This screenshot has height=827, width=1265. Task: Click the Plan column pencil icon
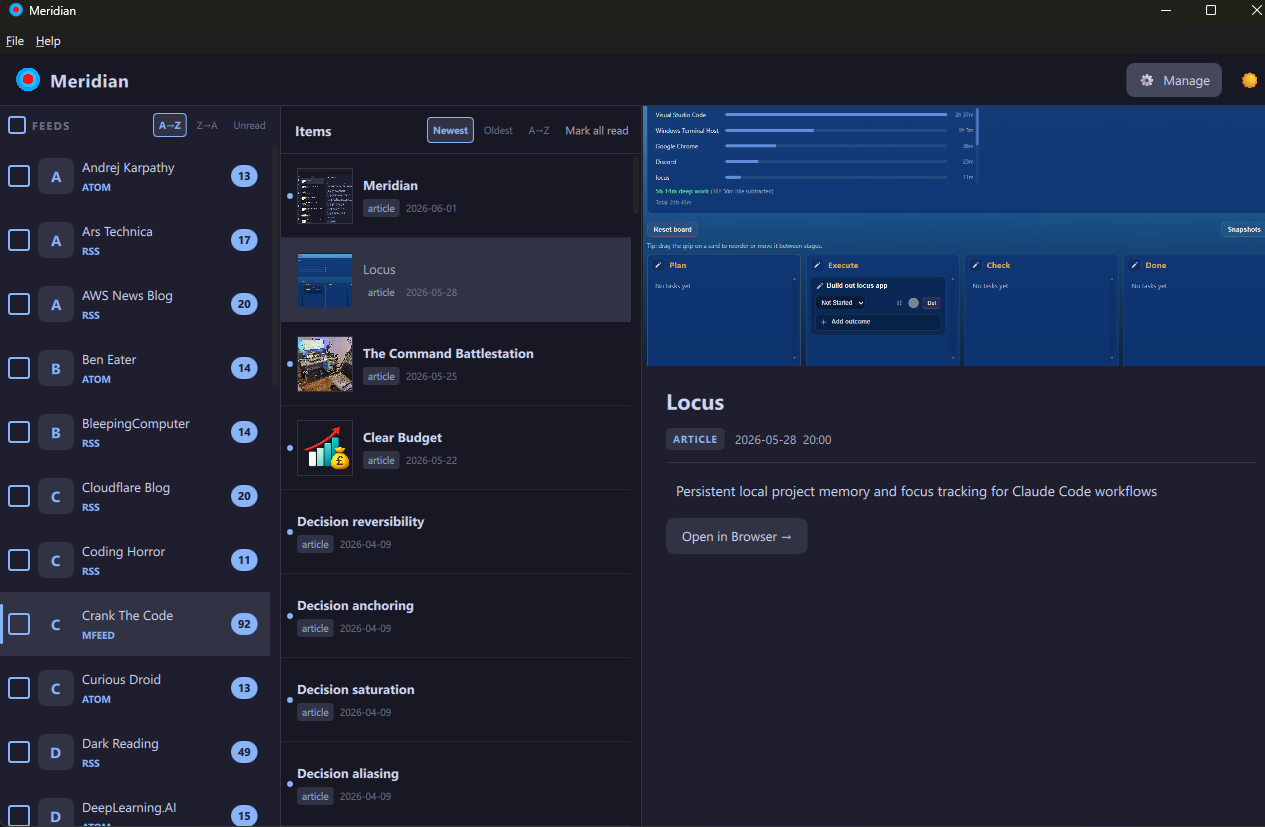coord(658,265)
